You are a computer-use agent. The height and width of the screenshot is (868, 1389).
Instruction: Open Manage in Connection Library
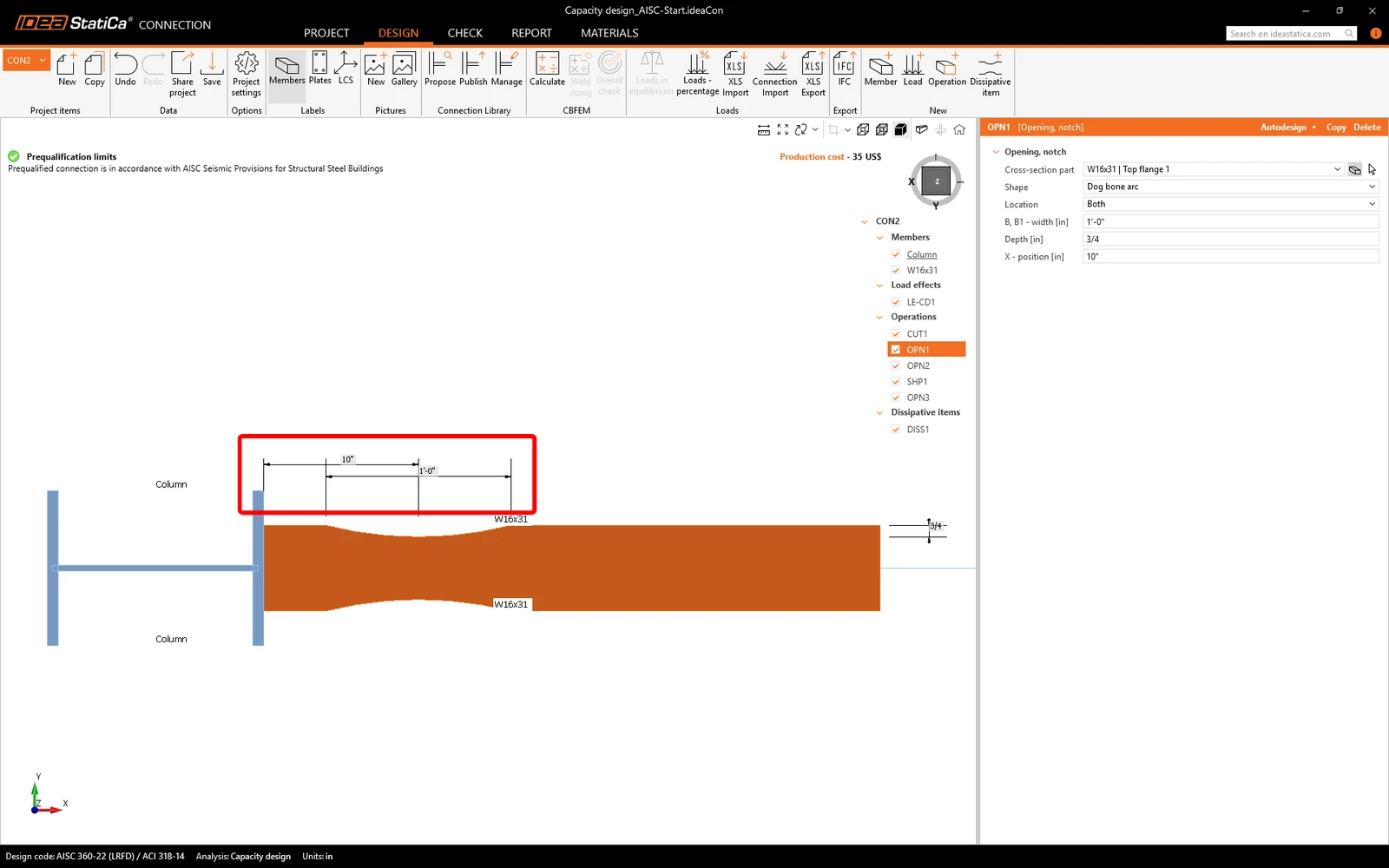tap(507, 69)
